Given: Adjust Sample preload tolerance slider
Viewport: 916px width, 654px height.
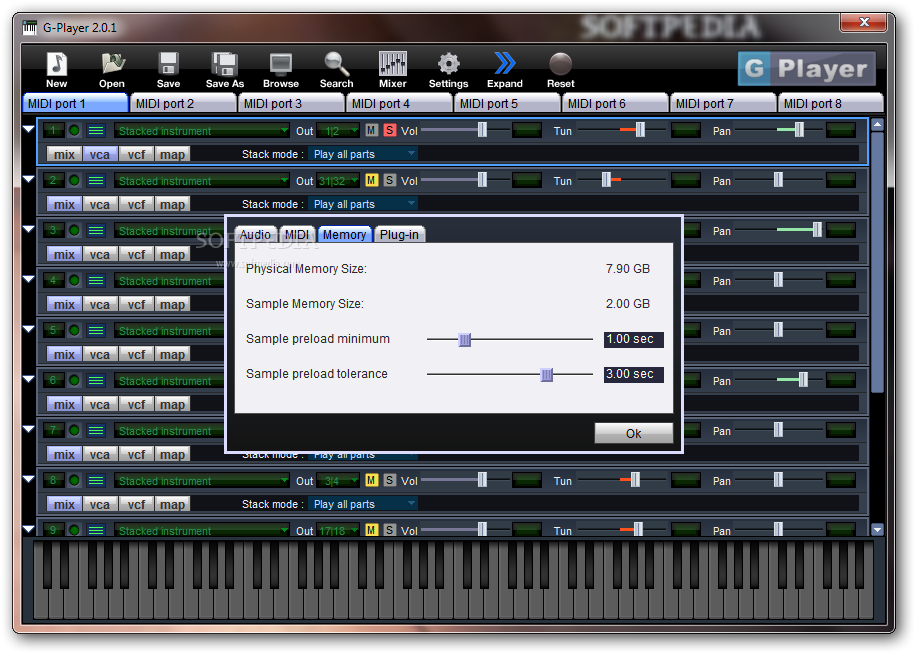Looking at the screenshot, I should pyautogui.click(x=546, y=374).
